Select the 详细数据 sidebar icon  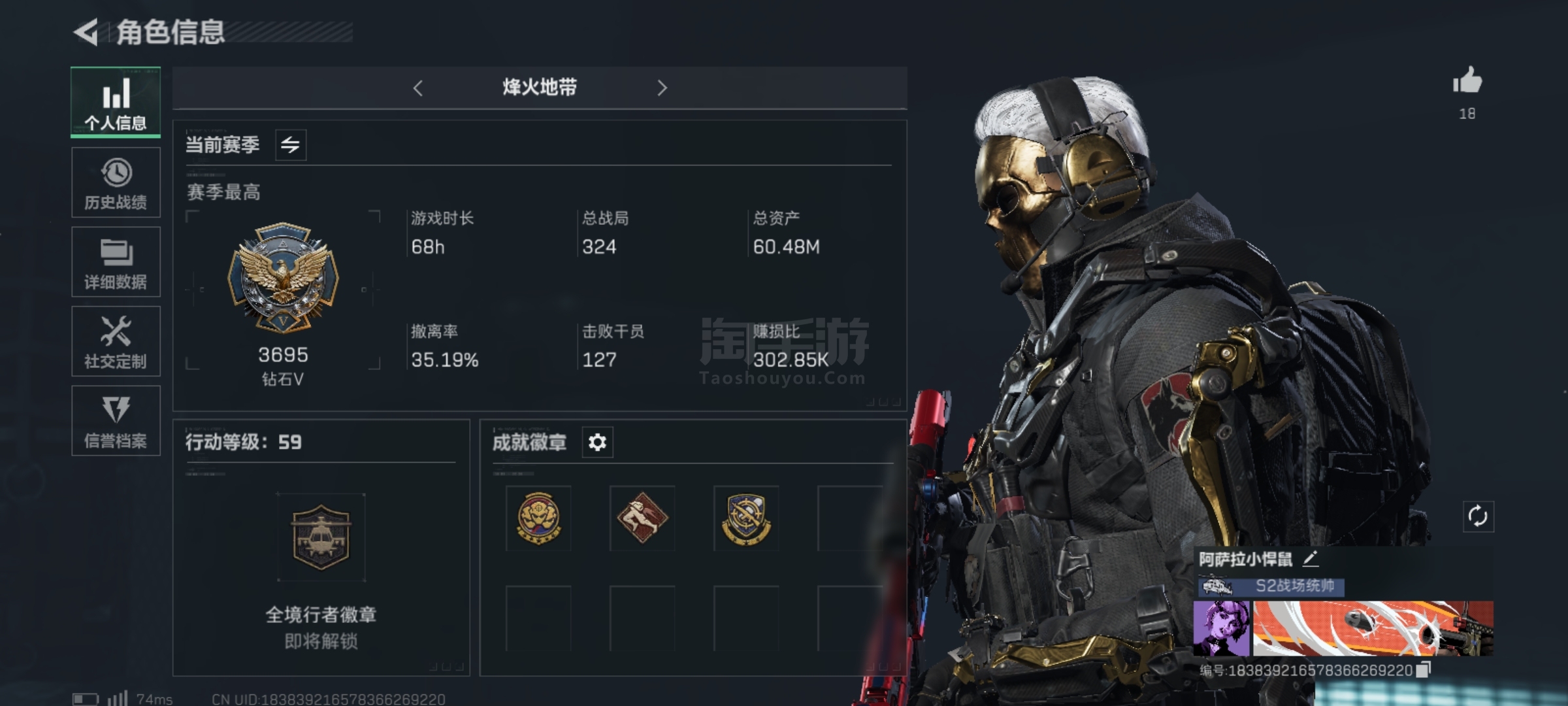(x=116, y=261)
